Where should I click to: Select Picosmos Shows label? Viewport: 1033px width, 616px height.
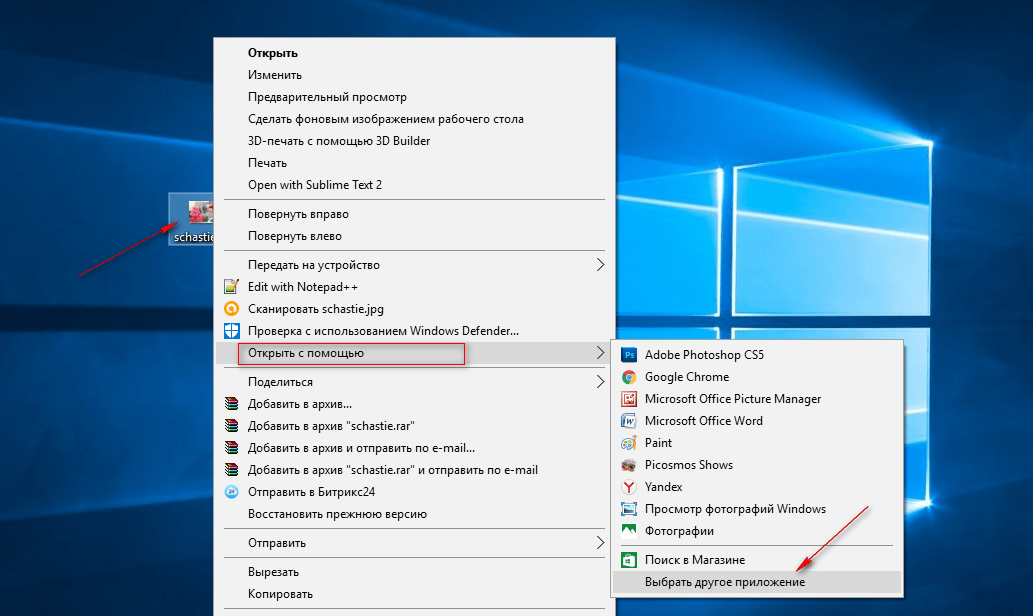coord(689,465)
